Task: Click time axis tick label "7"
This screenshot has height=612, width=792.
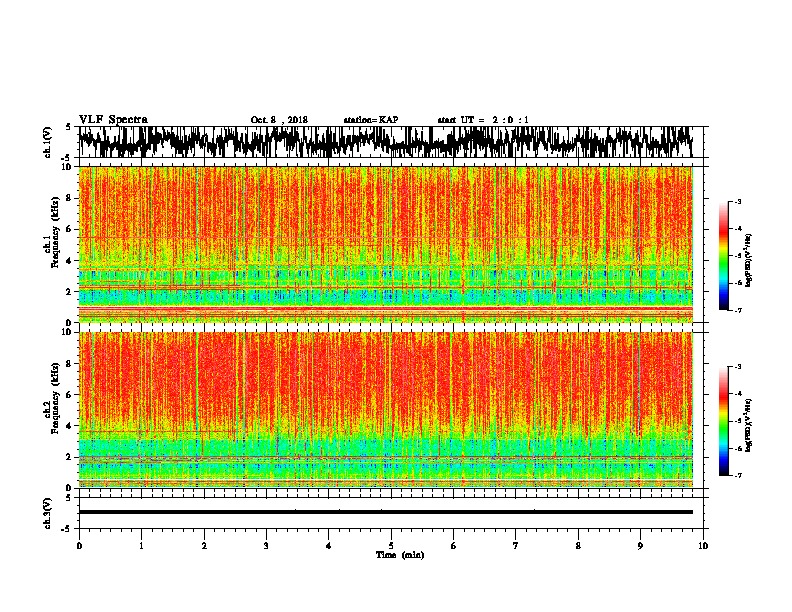Action: 516,546
